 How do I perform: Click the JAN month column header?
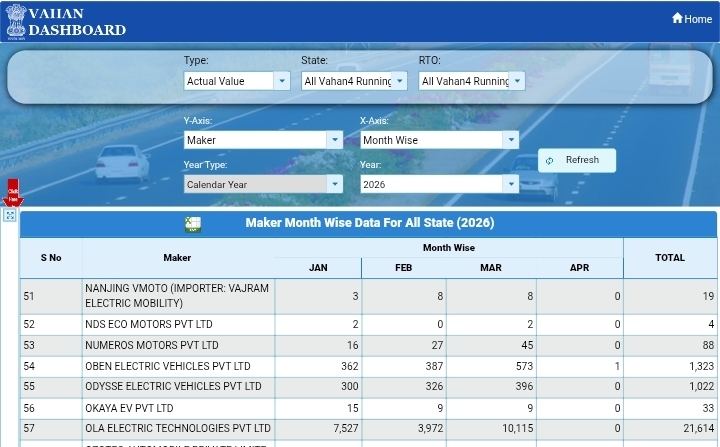click(318, 268)
